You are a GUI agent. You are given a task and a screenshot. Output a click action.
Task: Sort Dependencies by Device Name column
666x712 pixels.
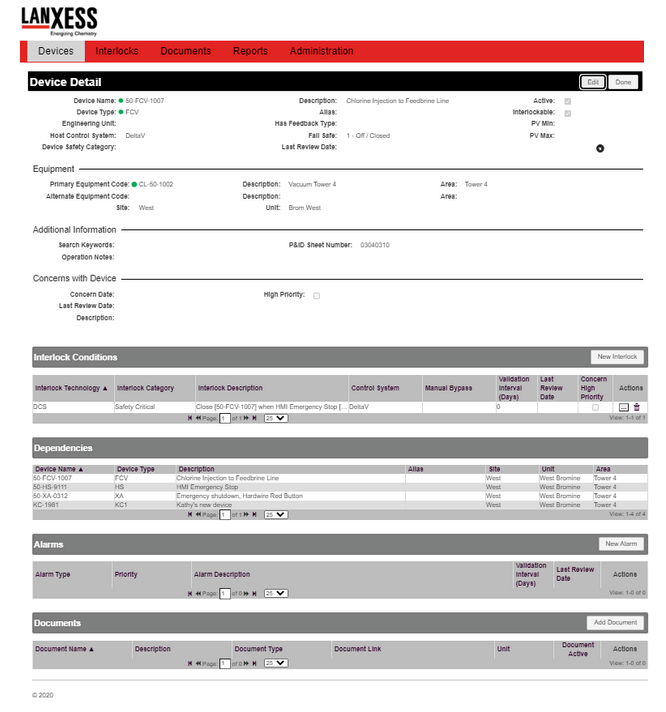59,469
